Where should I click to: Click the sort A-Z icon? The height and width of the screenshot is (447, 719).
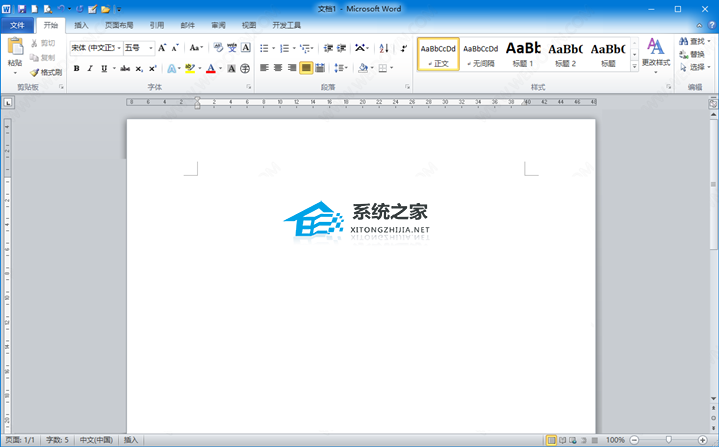(x=384, y=48)
